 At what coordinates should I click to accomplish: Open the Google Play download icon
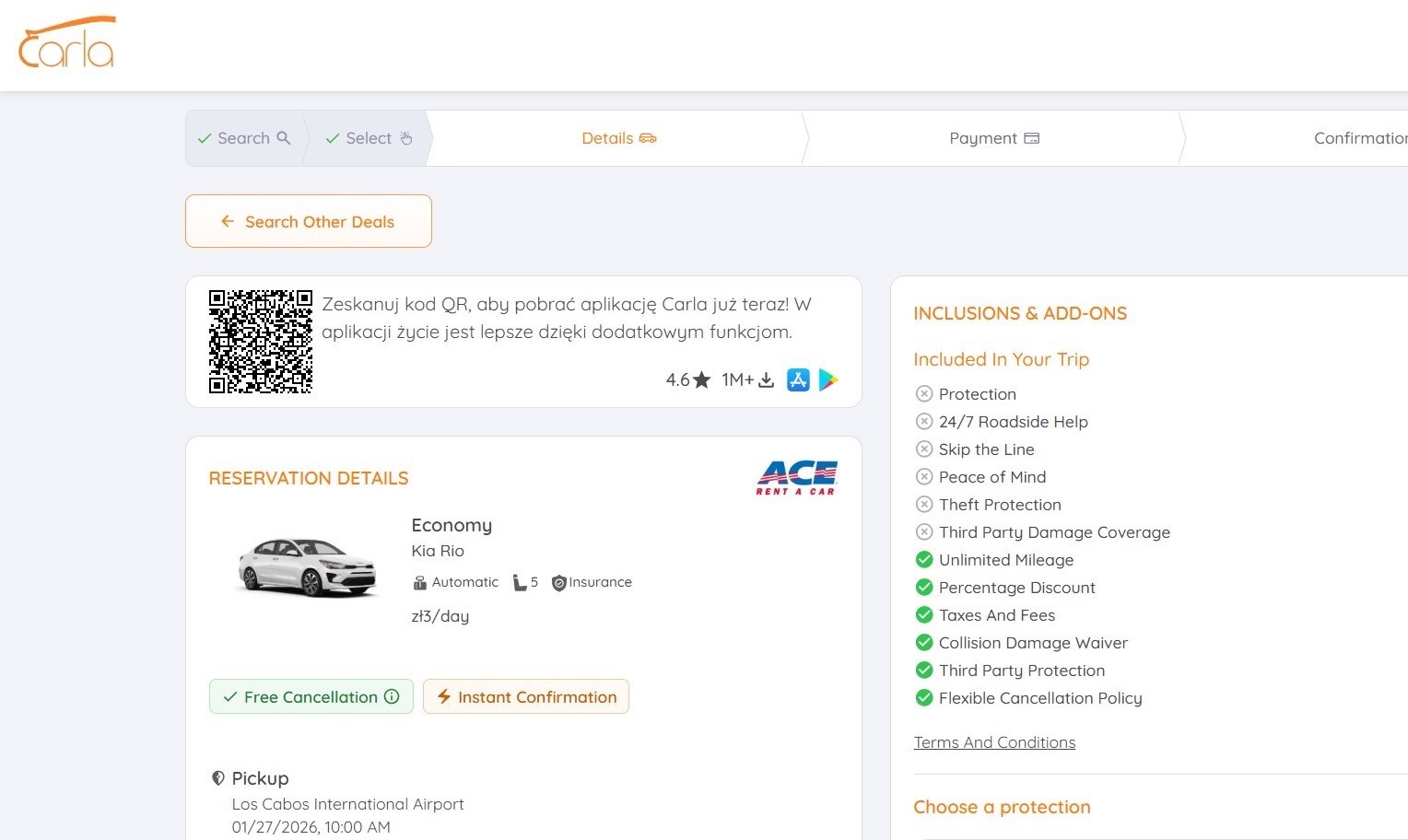[x=828, y=379]
